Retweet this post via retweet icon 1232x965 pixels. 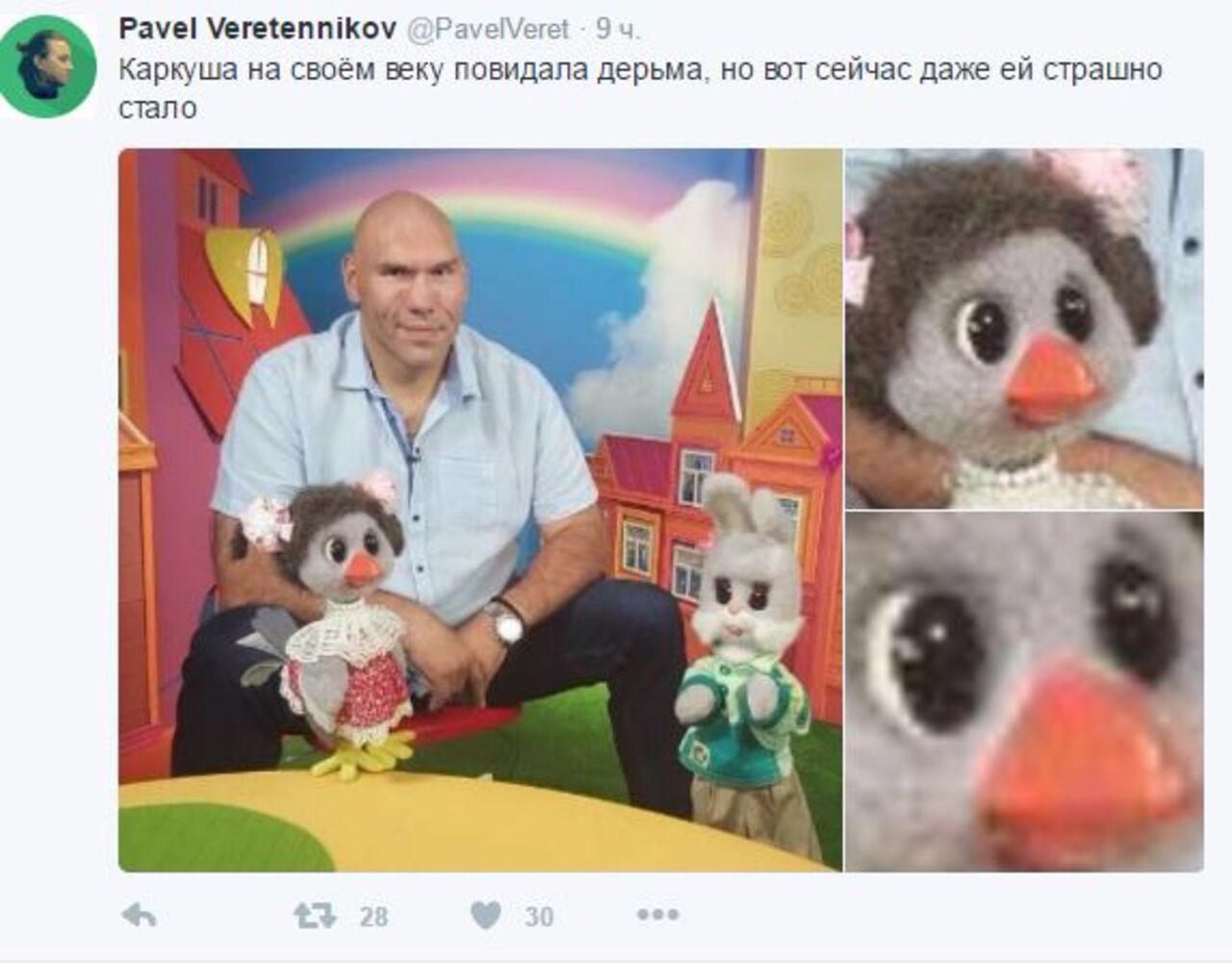pyautogui.click(x=315, y=915)
